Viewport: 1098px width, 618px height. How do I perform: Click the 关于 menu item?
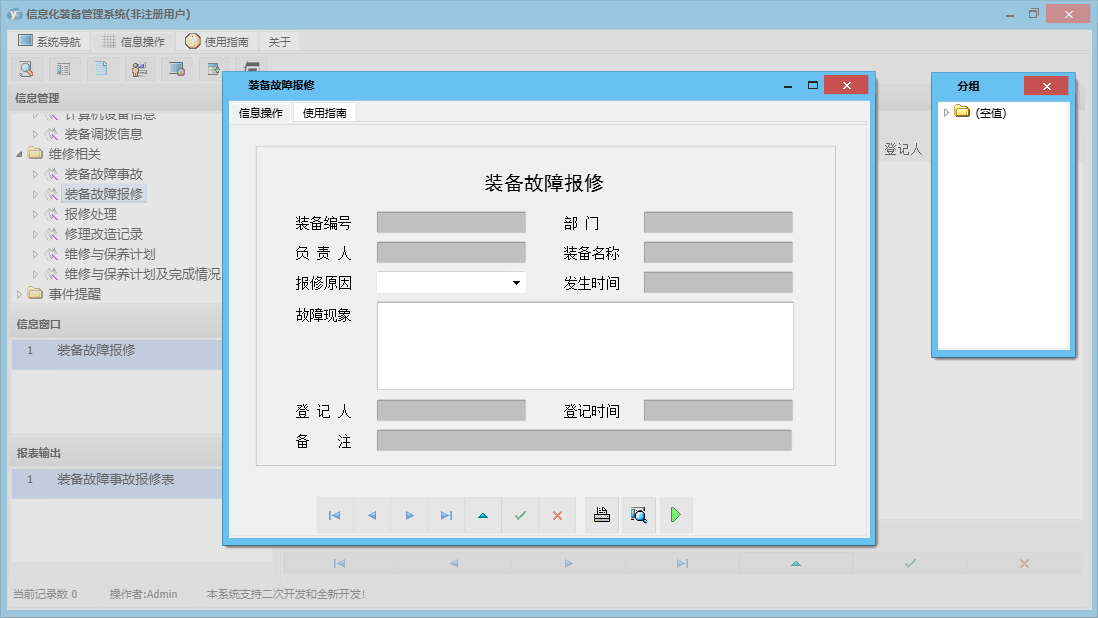point(278,41)
